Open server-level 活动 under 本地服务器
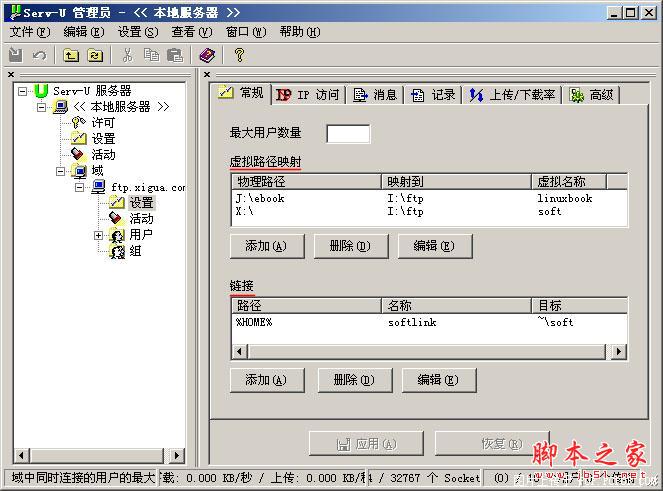 pos(103,155)
